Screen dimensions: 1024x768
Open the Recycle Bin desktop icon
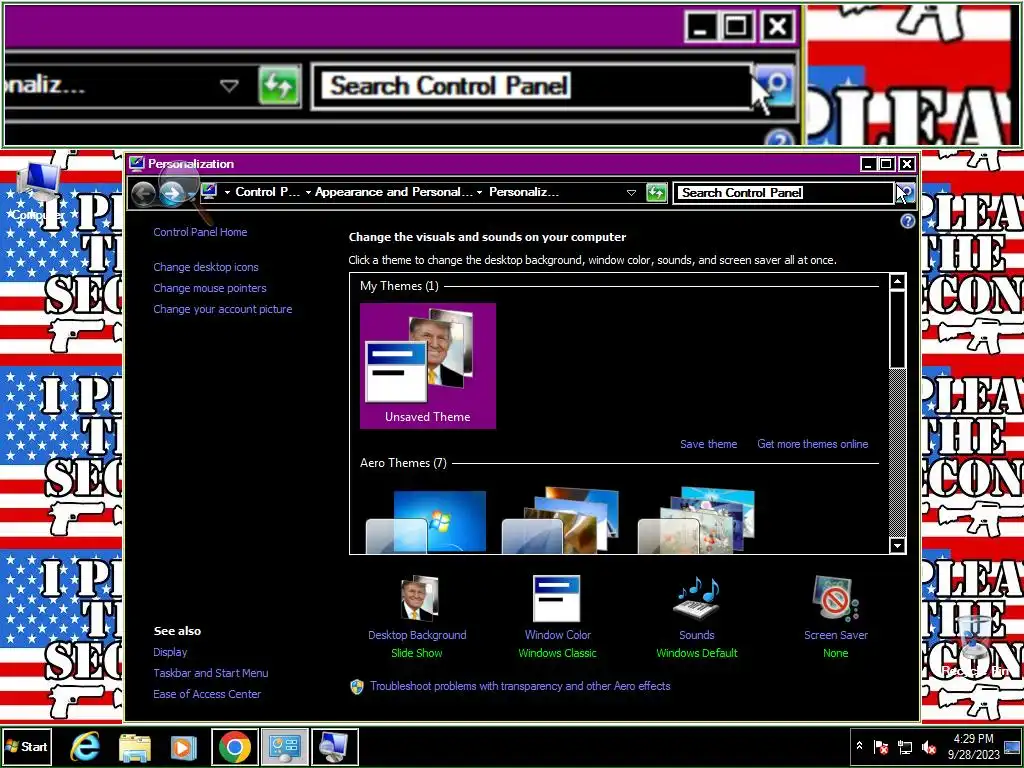coord(974,646)
